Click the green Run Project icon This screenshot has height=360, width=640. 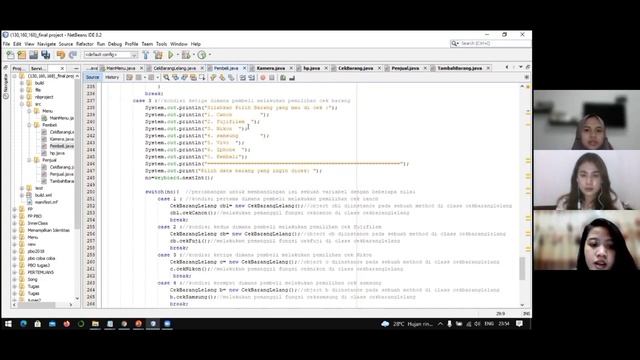coord(171,55)
